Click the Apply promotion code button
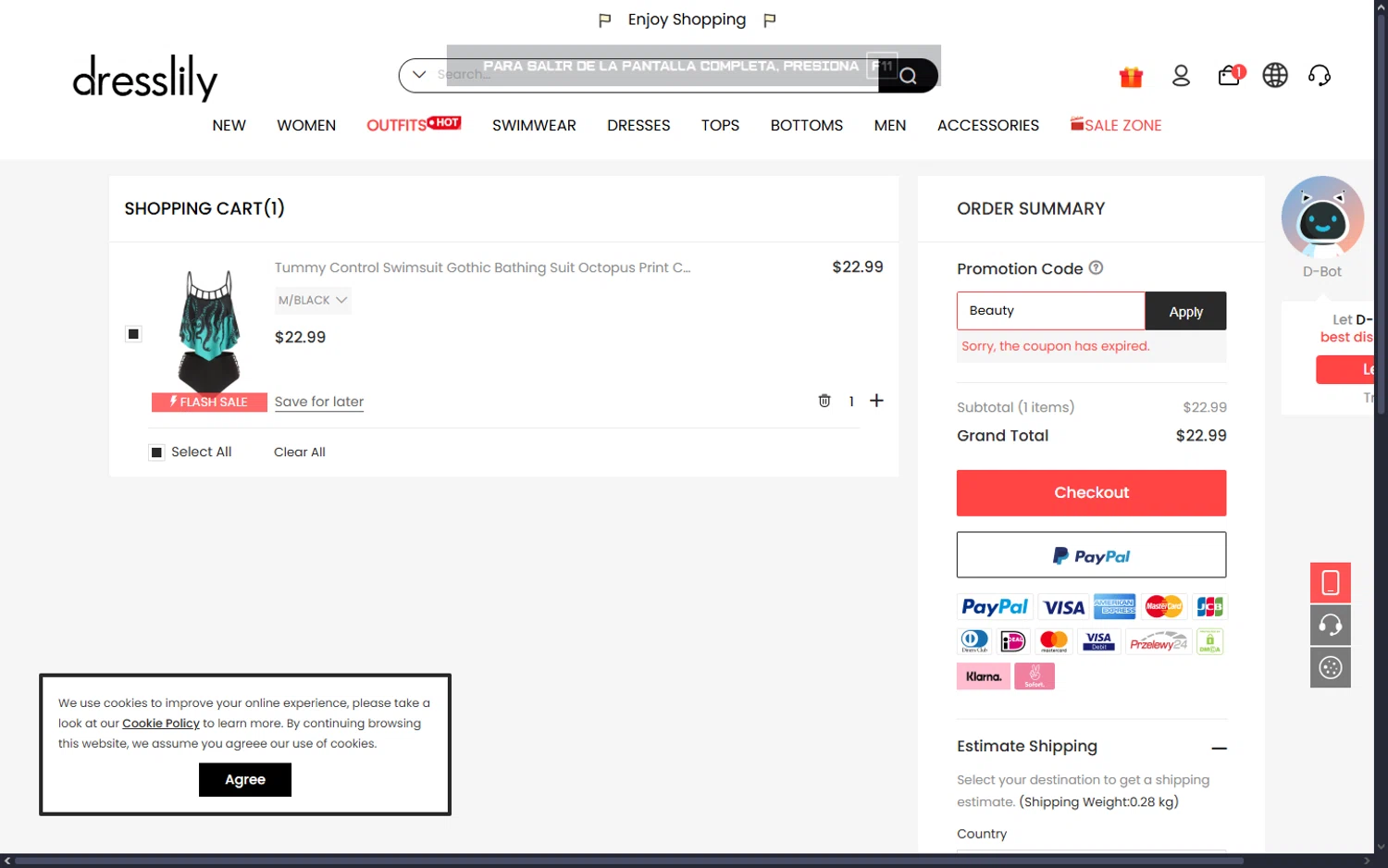 pyautogui.click(x=1185, y=311)
